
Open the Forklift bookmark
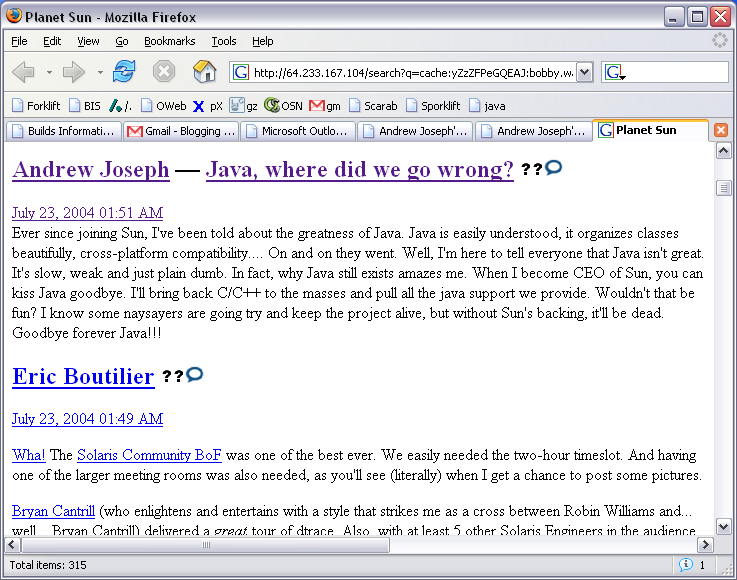click(36, 106)
